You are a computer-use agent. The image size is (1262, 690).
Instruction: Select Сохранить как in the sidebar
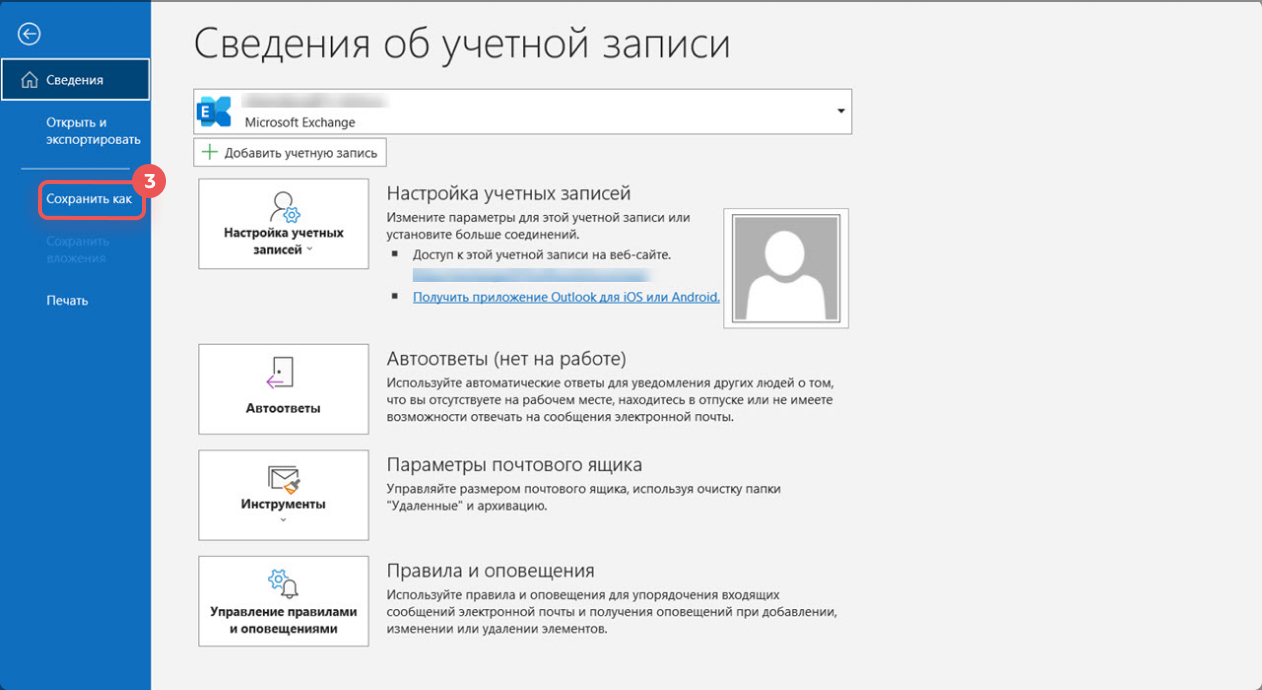pyautogui.click(x=89, y=199)
